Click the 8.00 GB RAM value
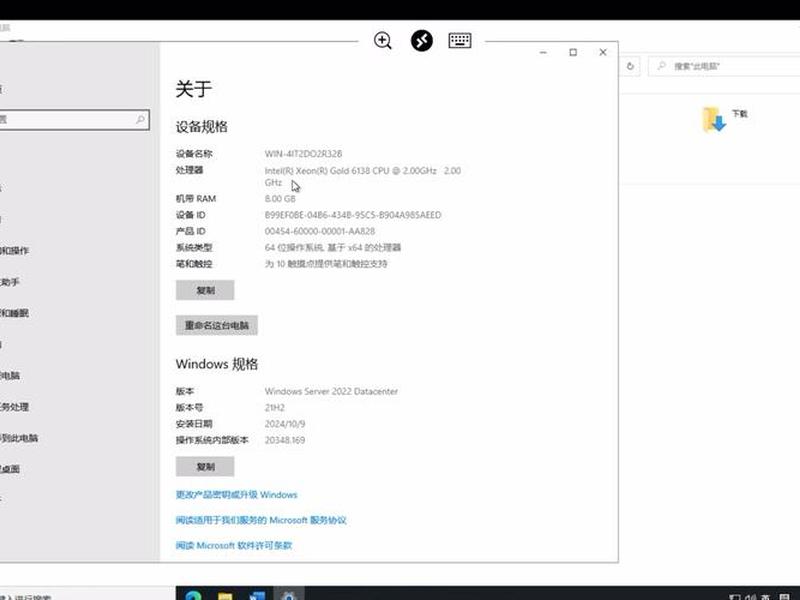 coord(280,198)
